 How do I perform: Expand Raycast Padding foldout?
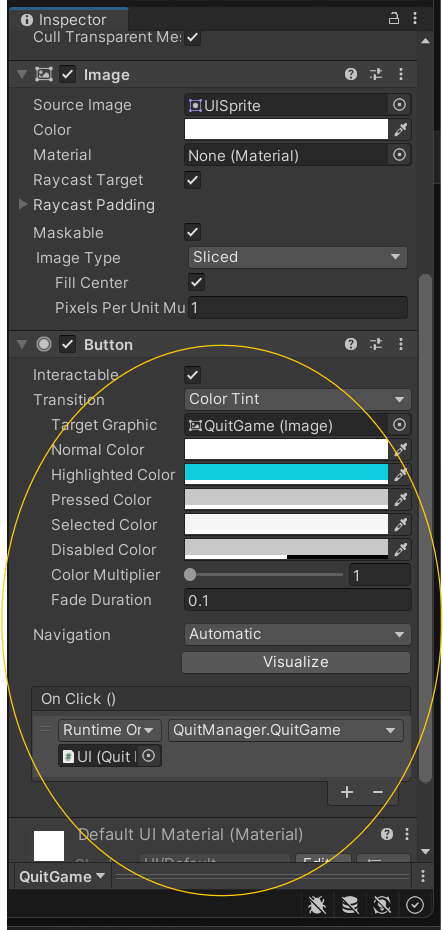click(23, 205)
